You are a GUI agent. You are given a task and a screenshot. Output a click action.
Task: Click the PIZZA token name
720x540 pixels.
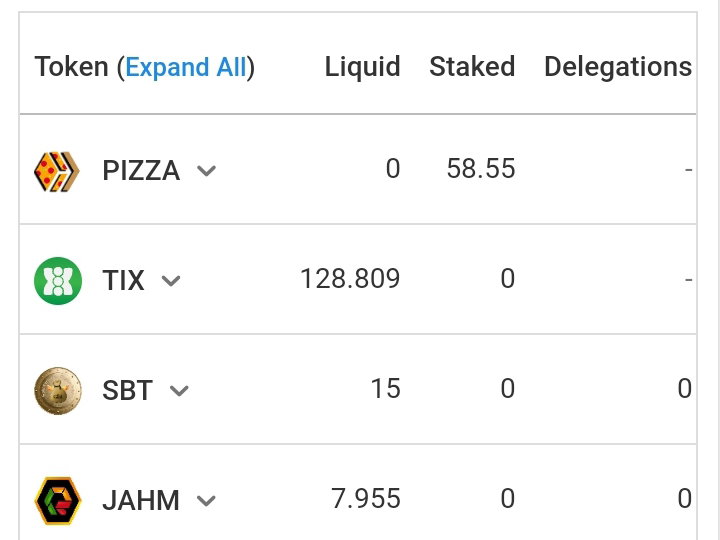[141, 171]
